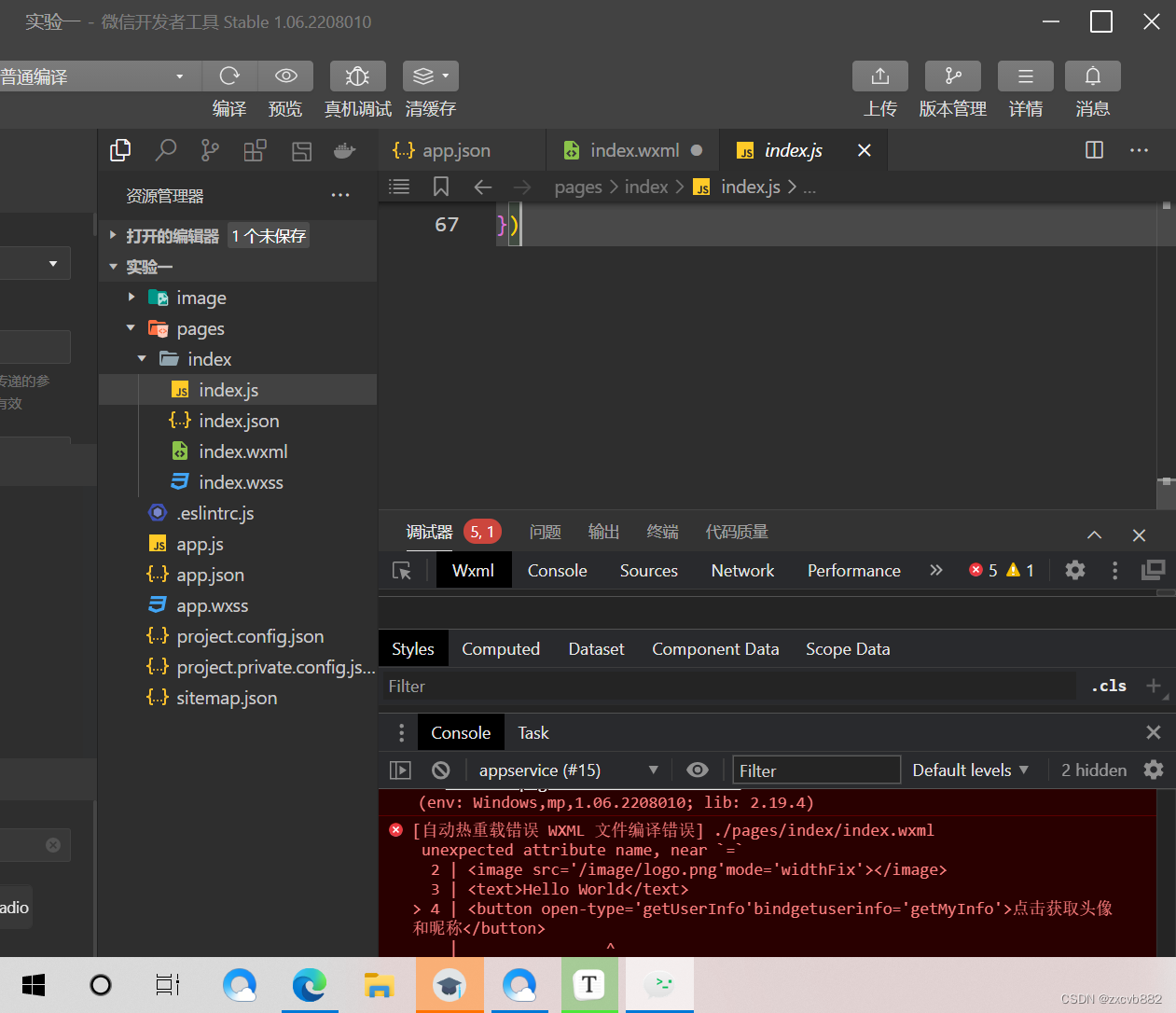
Task: Open the Network devtools tab
Action: pyautogui.click(x=743, y=571)
